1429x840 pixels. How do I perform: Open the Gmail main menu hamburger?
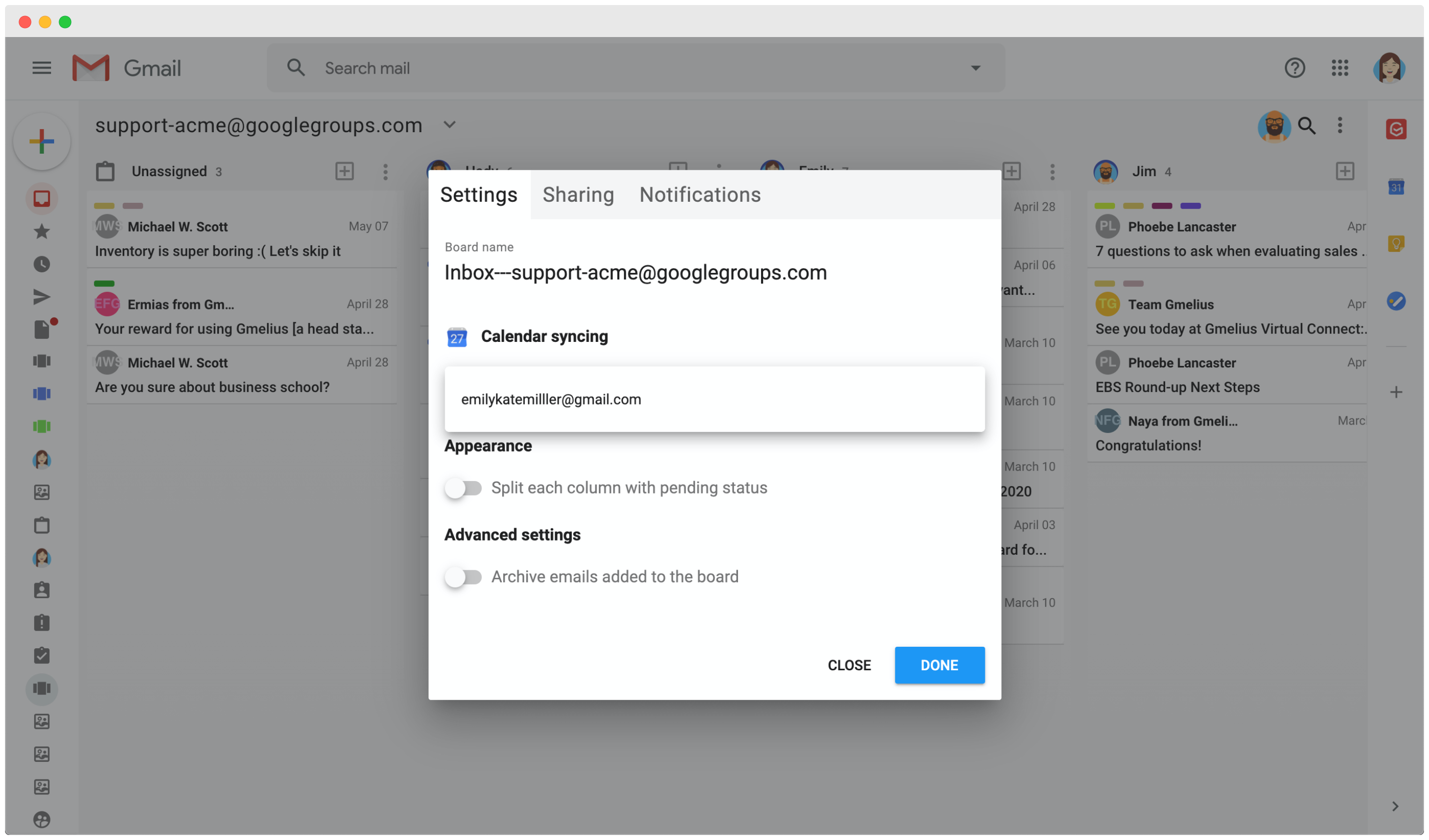42,68
